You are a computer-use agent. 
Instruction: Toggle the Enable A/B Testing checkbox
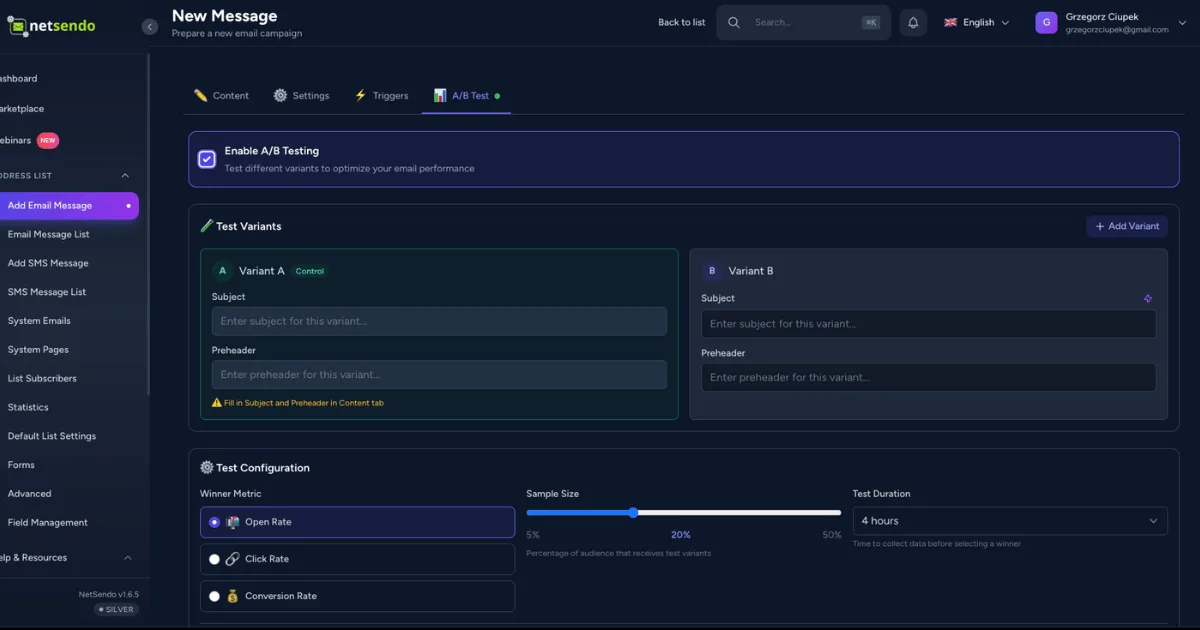coord(207,159)
